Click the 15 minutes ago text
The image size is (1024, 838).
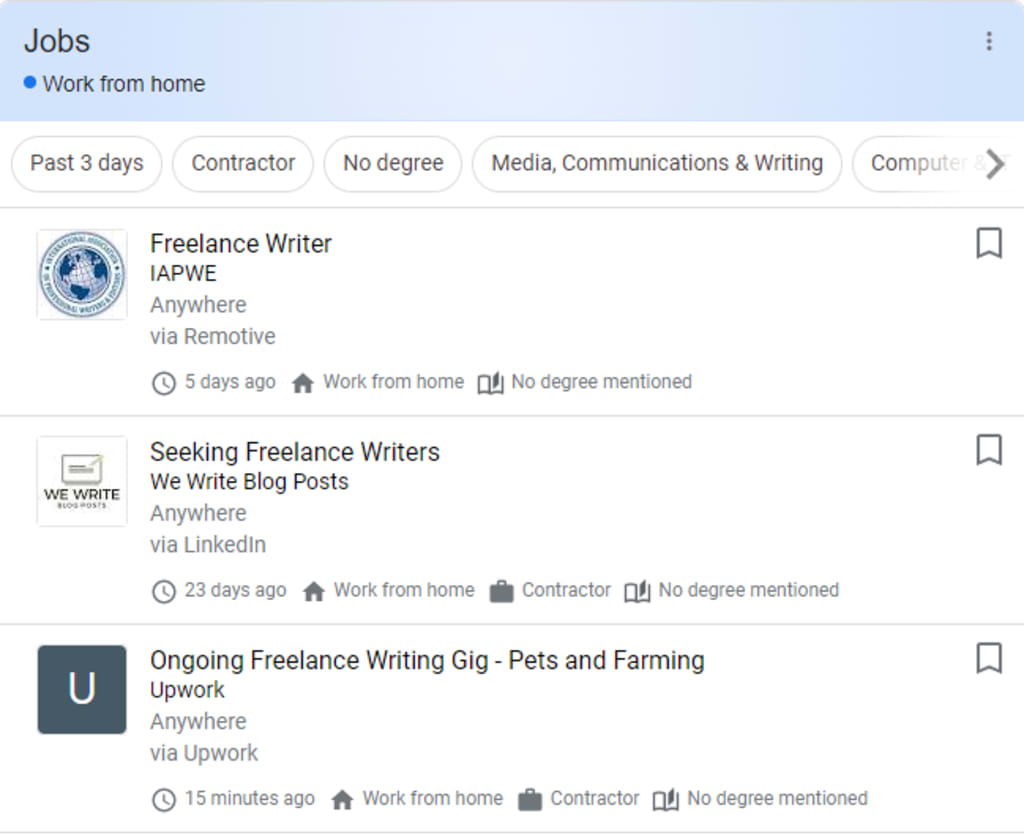click(x=249, y=798)
